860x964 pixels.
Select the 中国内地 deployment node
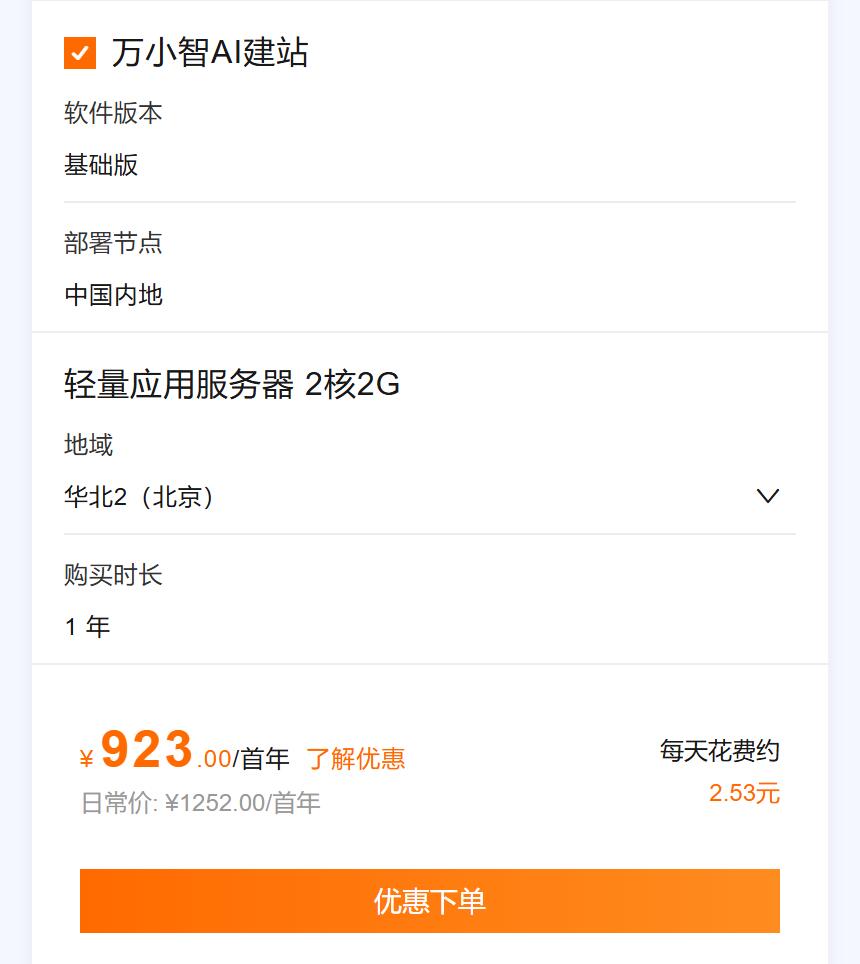pos(113,295)
